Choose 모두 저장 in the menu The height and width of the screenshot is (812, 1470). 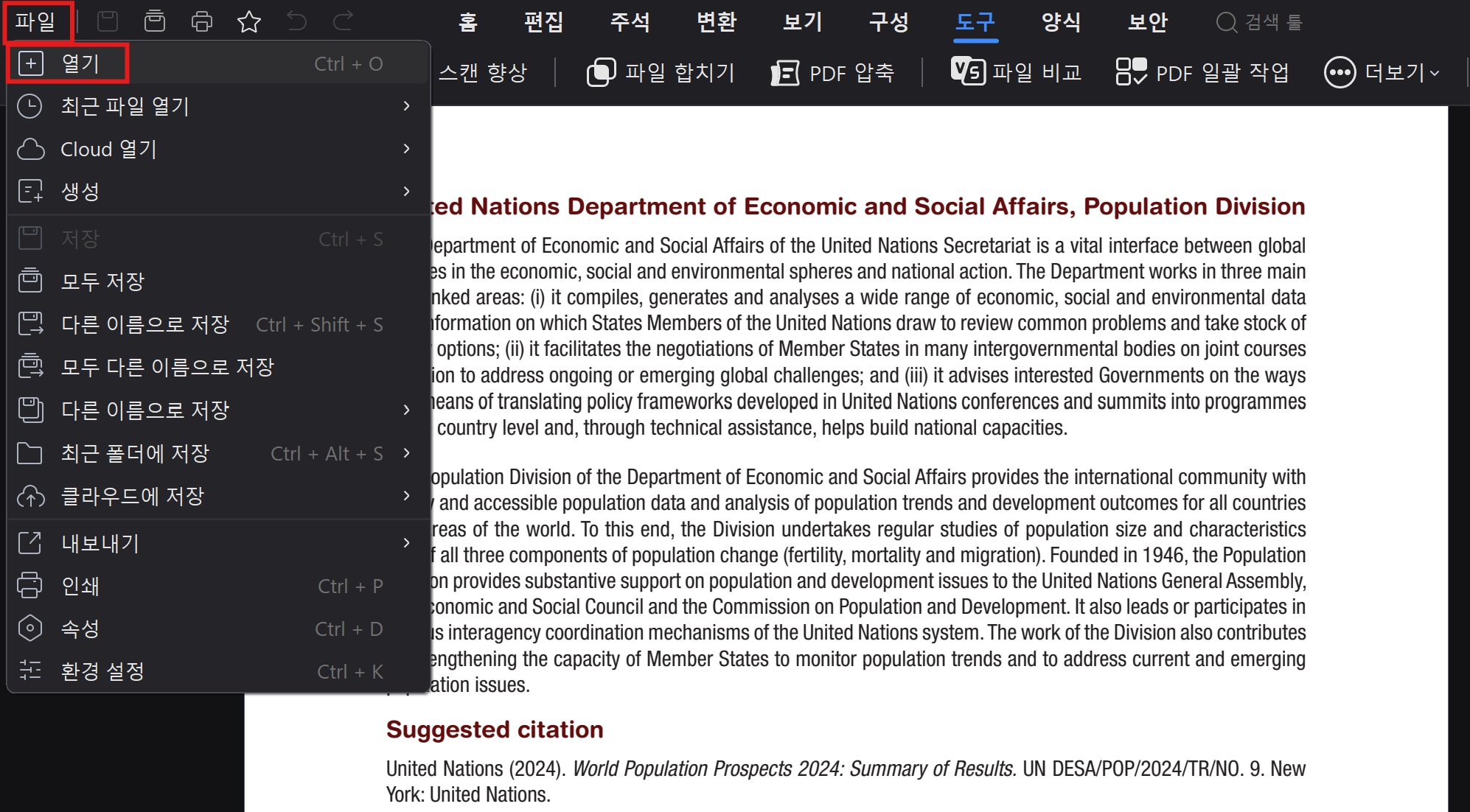point(218,281)
